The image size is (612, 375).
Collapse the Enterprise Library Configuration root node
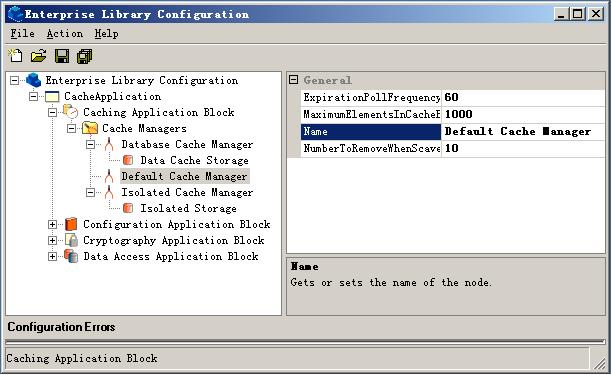[14, 80]
